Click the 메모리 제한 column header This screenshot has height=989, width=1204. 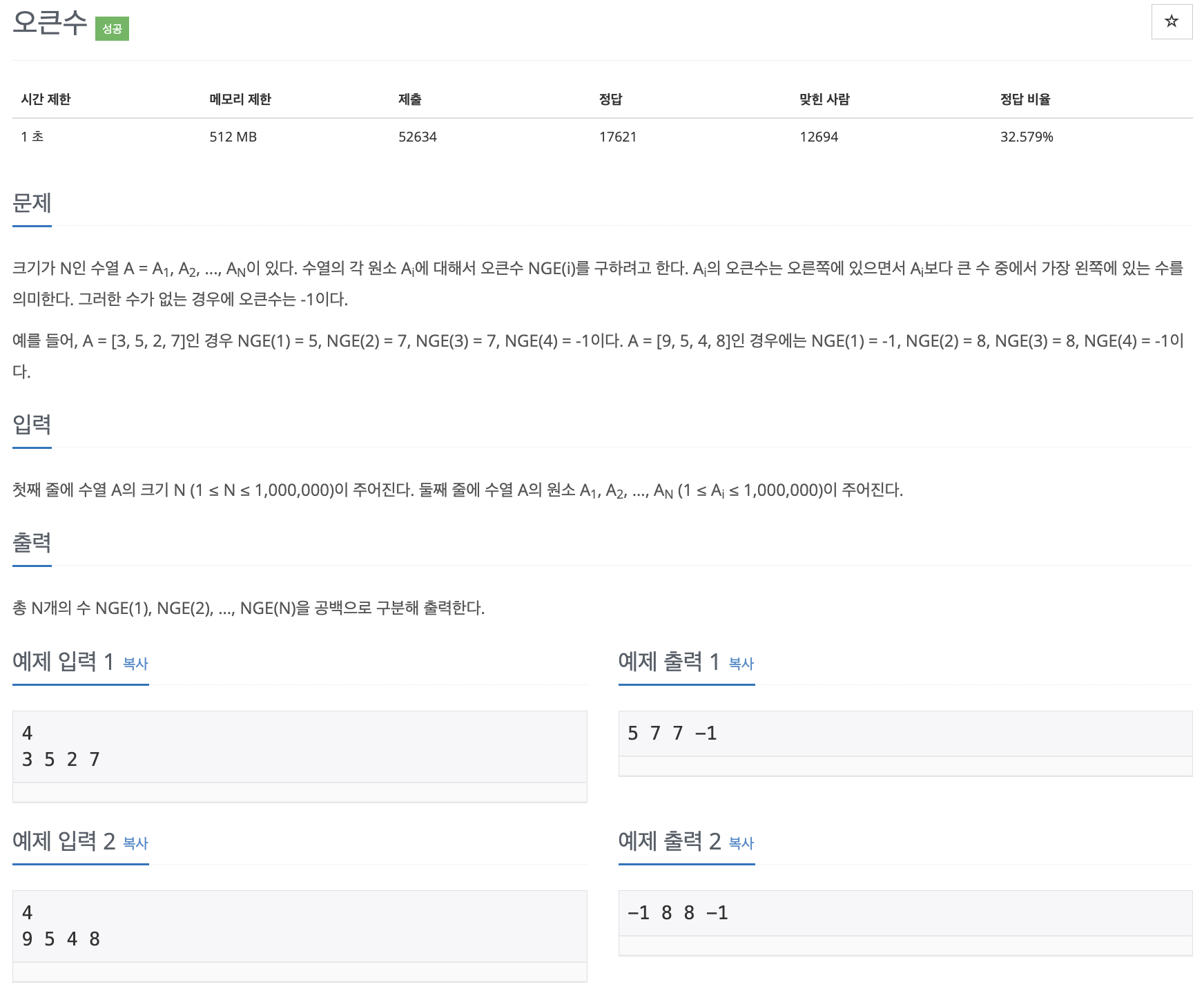pos(240,99)
